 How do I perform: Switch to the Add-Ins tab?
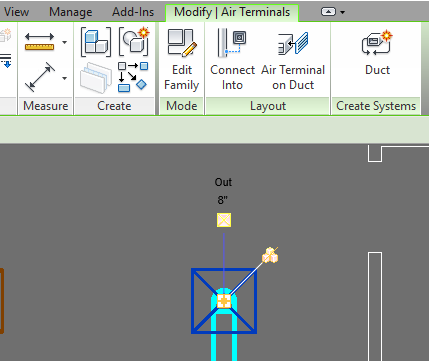pyautogui.click(x=133, y=12)
